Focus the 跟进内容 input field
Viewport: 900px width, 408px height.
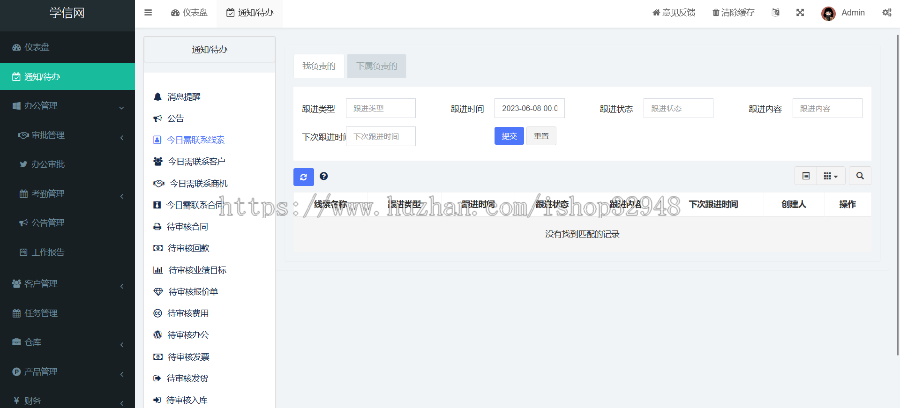pos(827,108)
